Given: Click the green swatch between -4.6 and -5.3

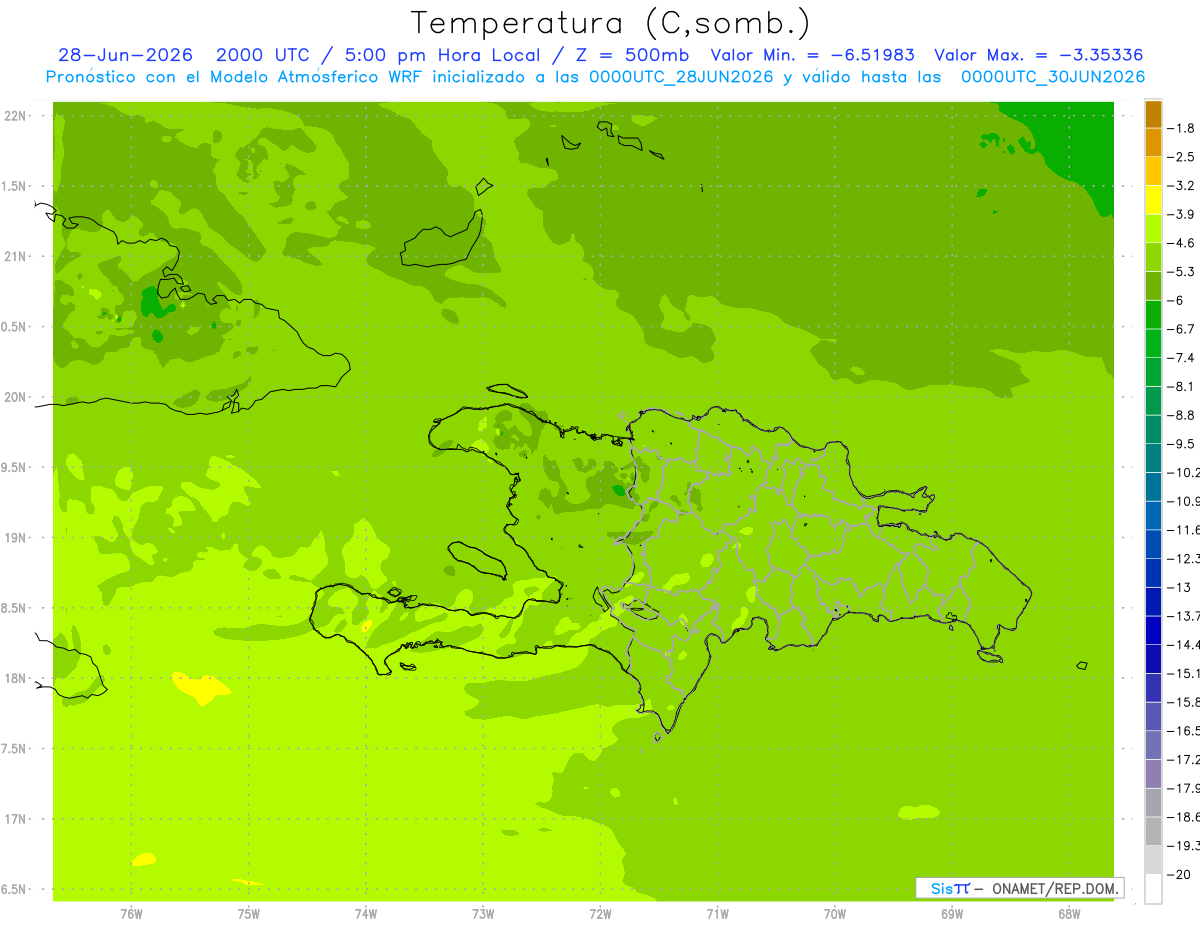Looking at the screenshot, I should point(1153,257).
